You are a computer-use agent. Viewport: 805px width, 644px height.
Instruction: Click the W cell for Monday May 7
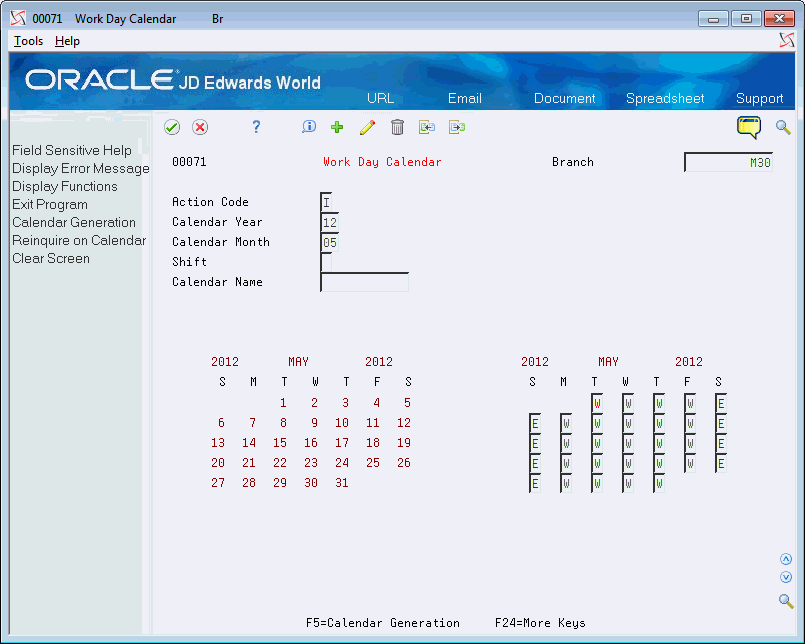pyautogui.click(x=566, y=423)
